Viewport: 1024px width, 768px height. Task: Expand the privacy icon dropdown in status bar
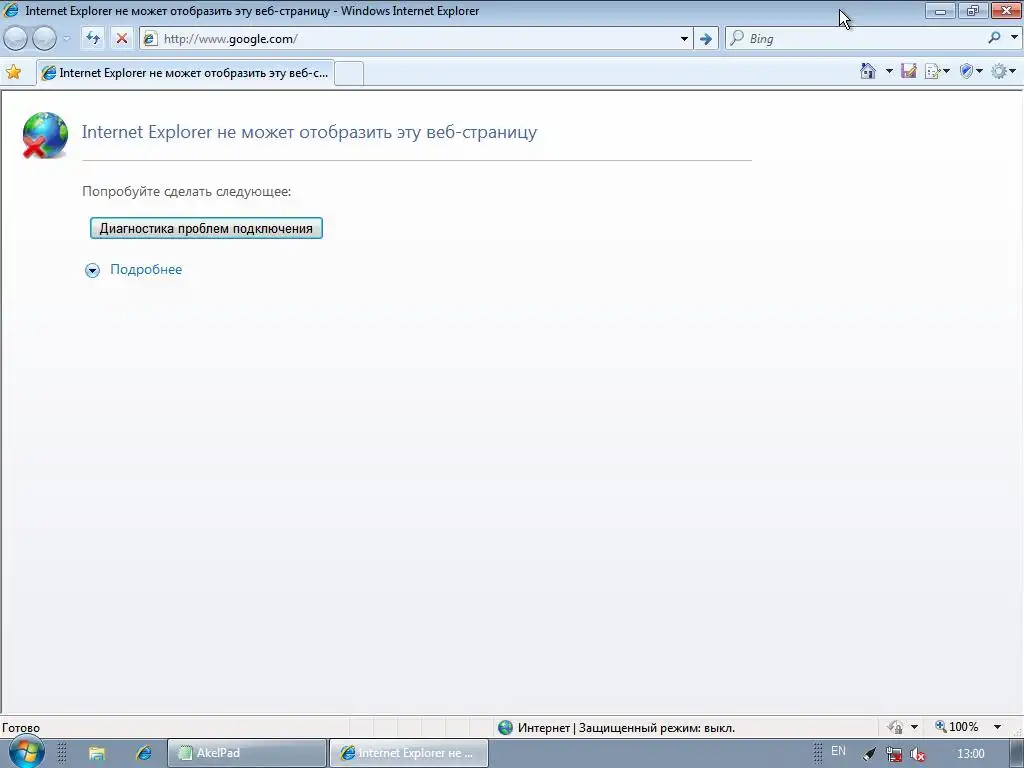point(914,727)
